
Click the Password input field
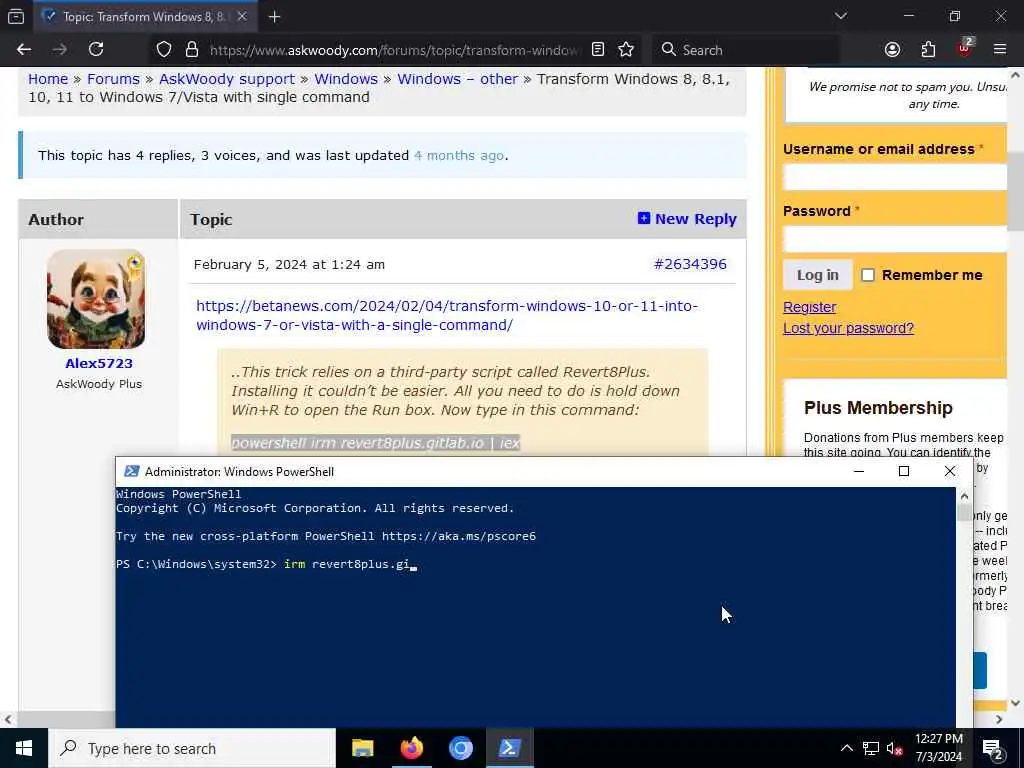pyautogui.click(x=895, y=239)
